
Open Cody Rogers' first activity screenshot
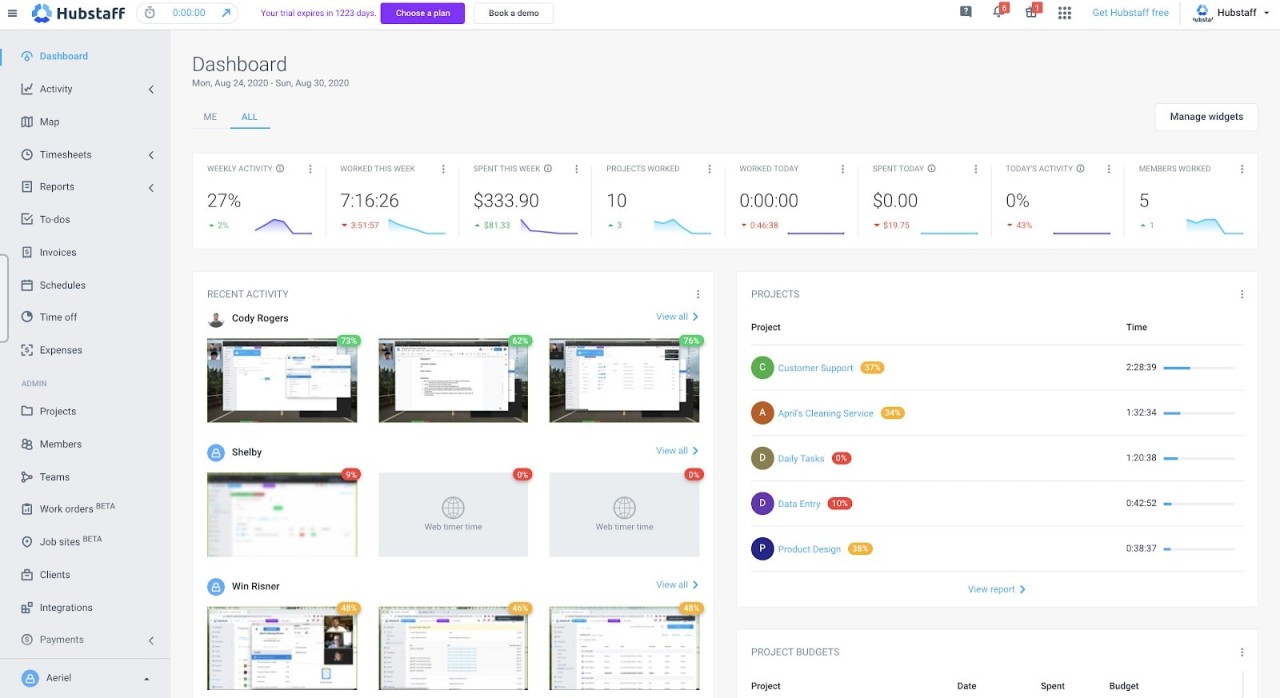[282, 380]
